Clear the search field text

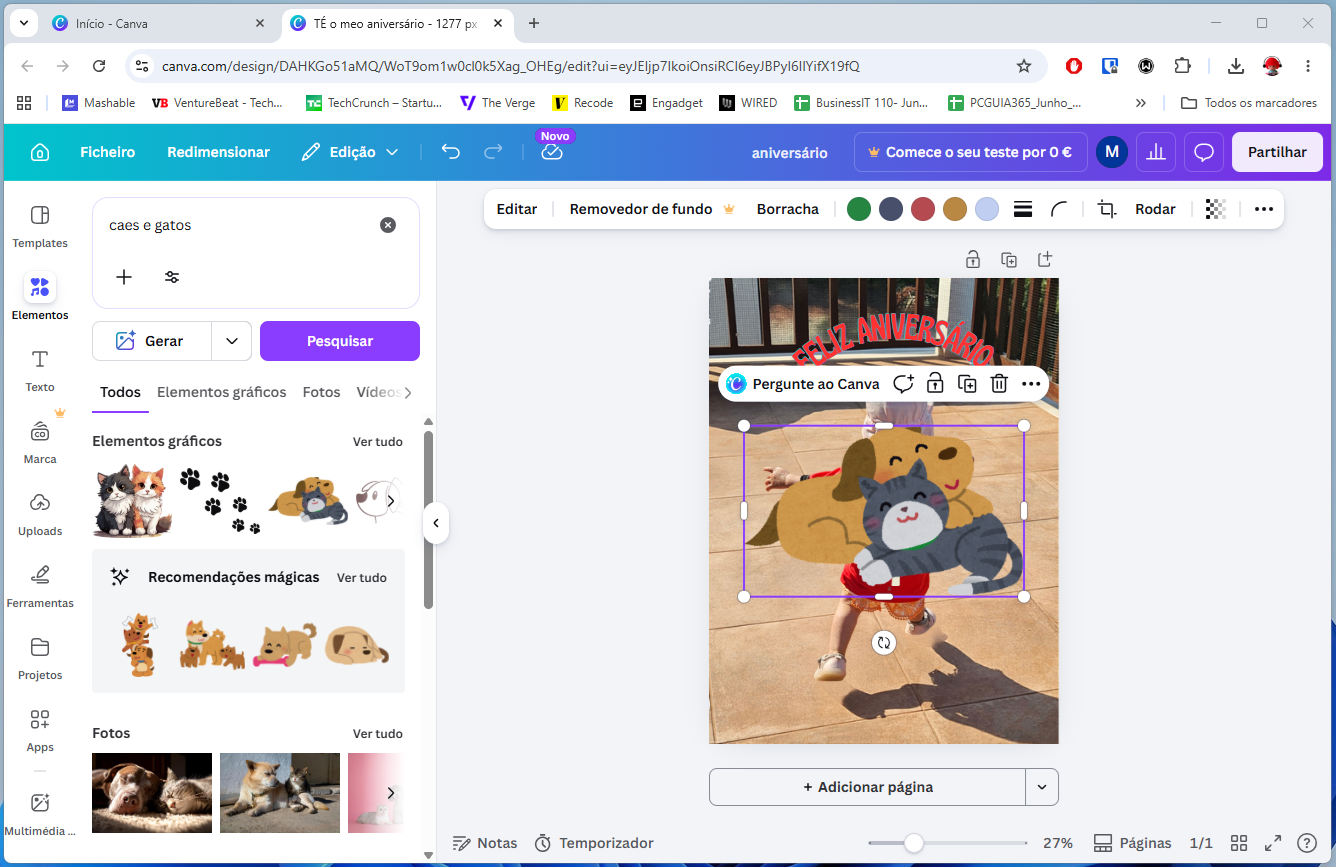(388, 225)
